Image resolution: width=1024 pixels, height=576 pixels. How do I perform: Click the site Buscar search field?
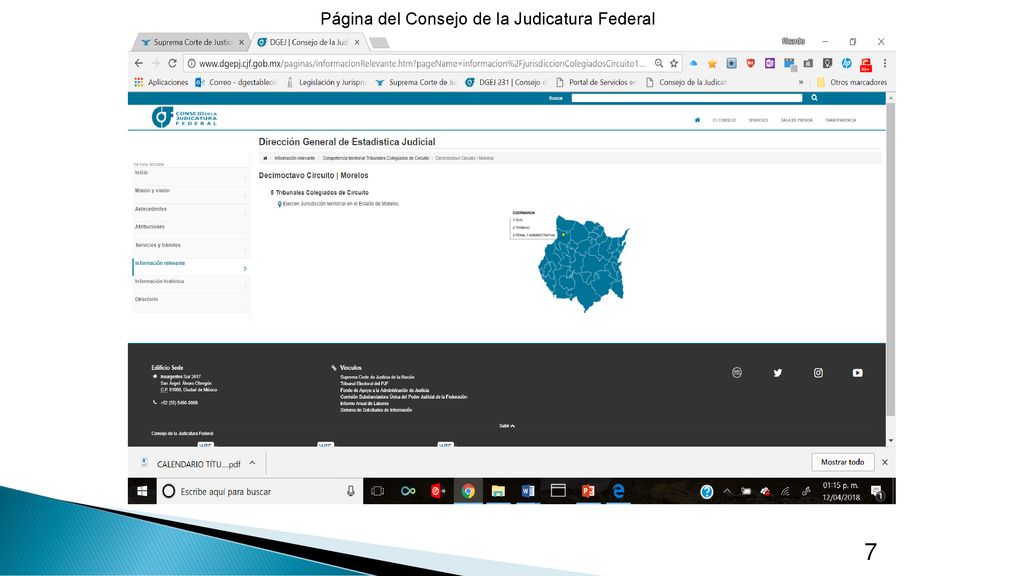tap(686, 98)
